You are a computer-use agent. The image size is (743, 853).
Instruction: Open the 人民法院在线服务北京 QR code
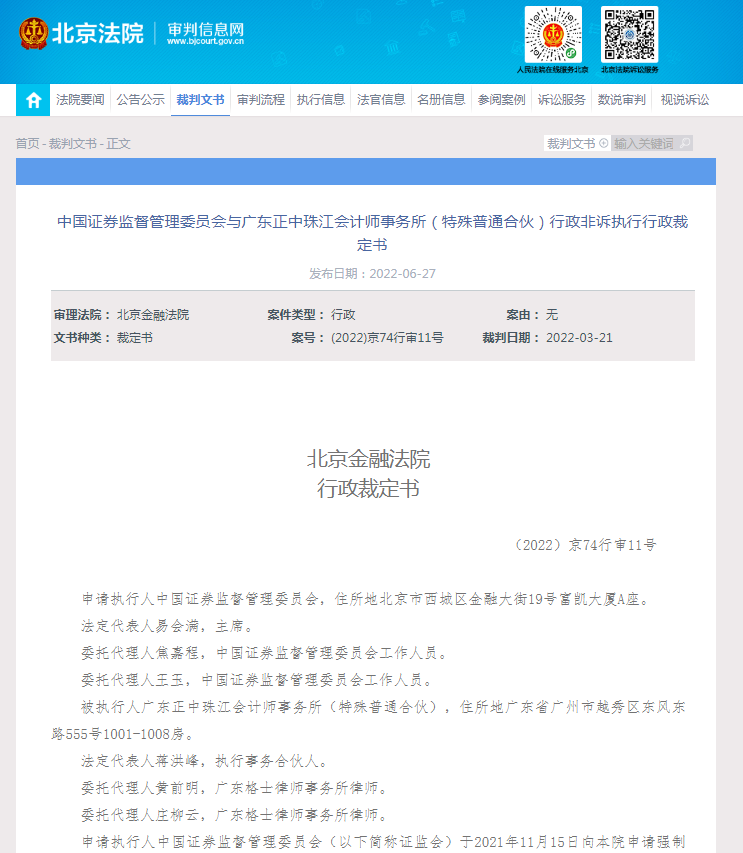click(x=553, y=35)
